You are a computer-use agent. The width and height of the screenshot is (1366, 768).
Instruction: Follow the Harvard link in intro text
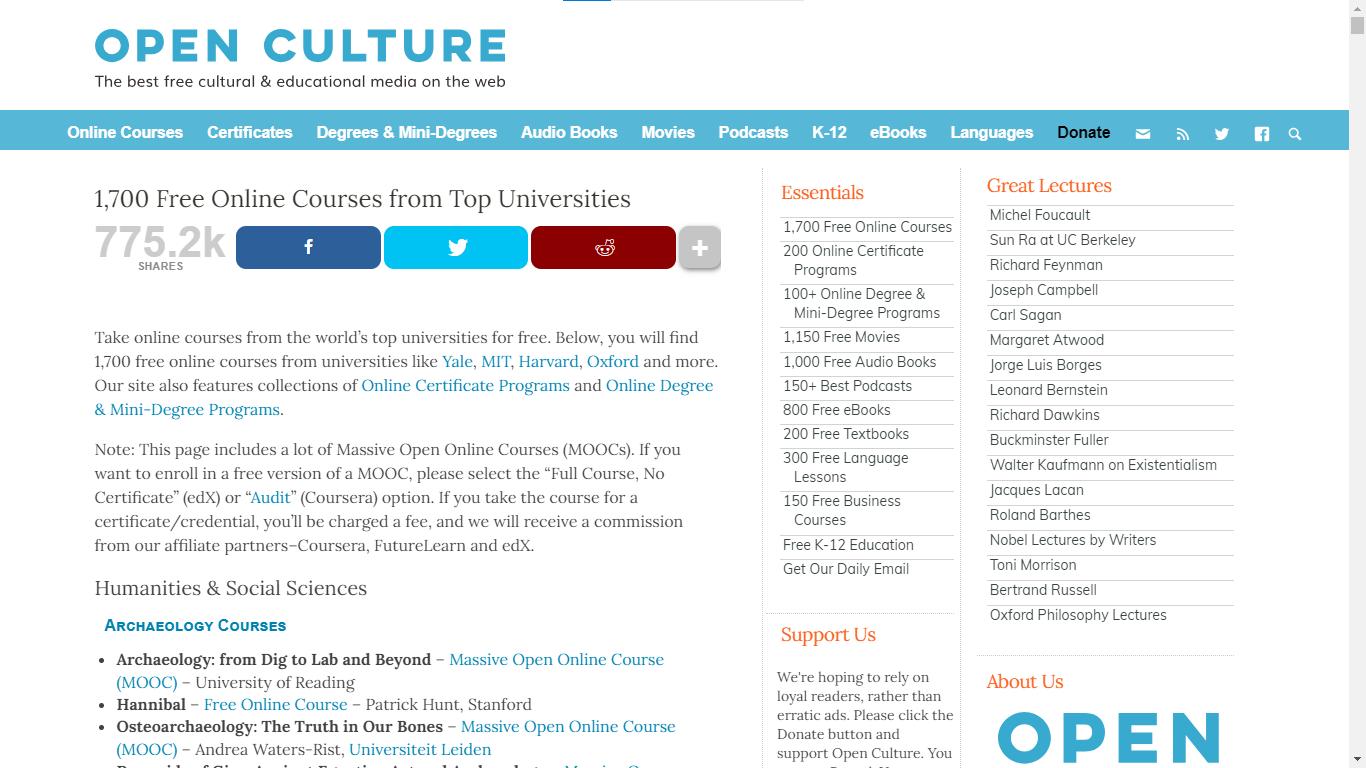[x=549, y=361]
